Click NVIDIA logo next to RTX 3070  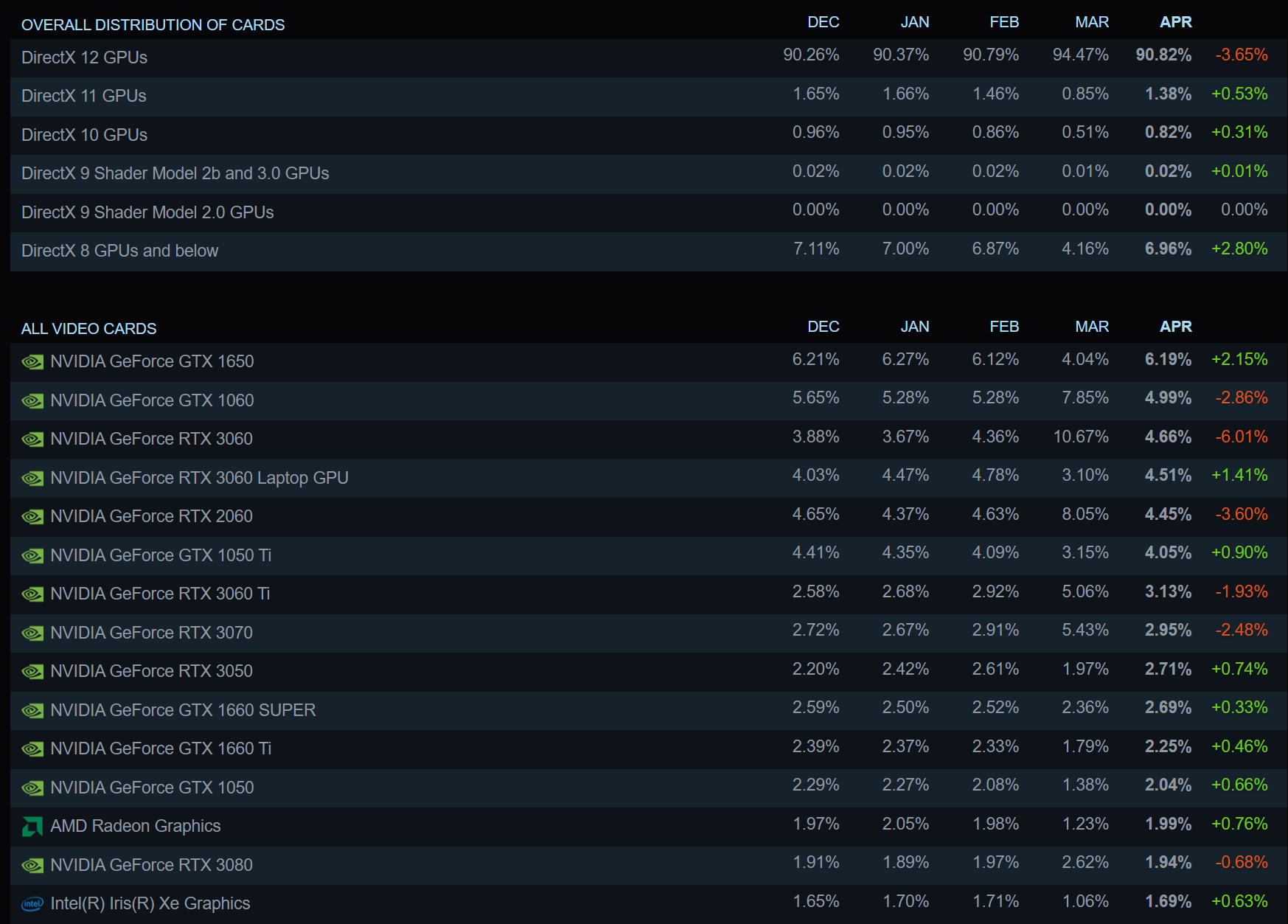(32, 633)
